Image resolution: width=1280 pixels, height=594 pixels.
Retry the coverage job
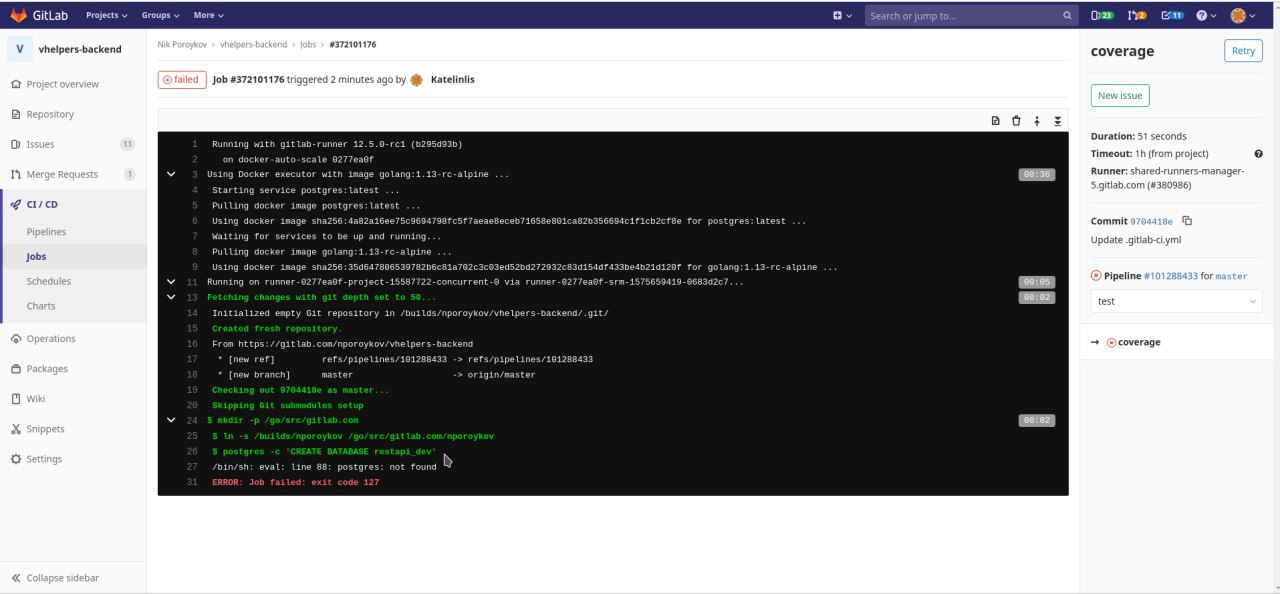(1243, 51)
